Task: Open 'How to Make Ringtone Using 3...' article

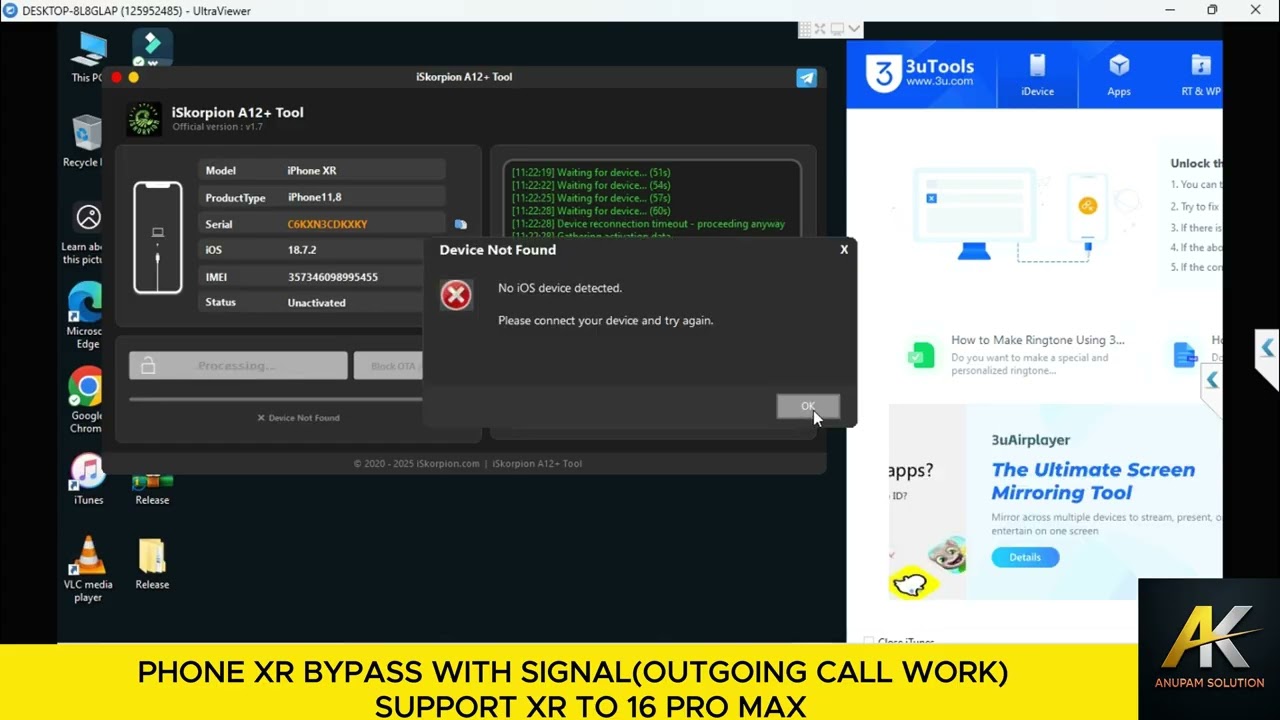Action: 1038,340
